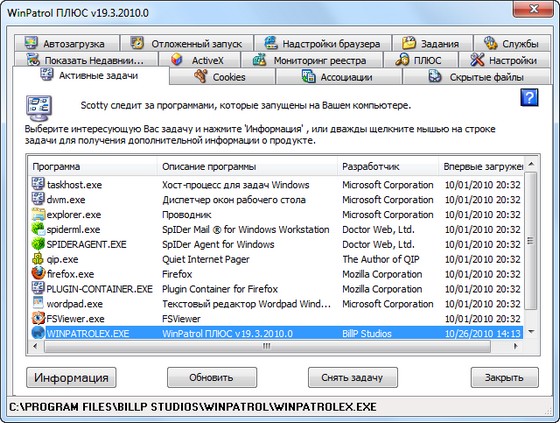560x423 pixels.
Task: Click the WINPATROLEX.EXE globe icon
Action: (x=38, y=333)
